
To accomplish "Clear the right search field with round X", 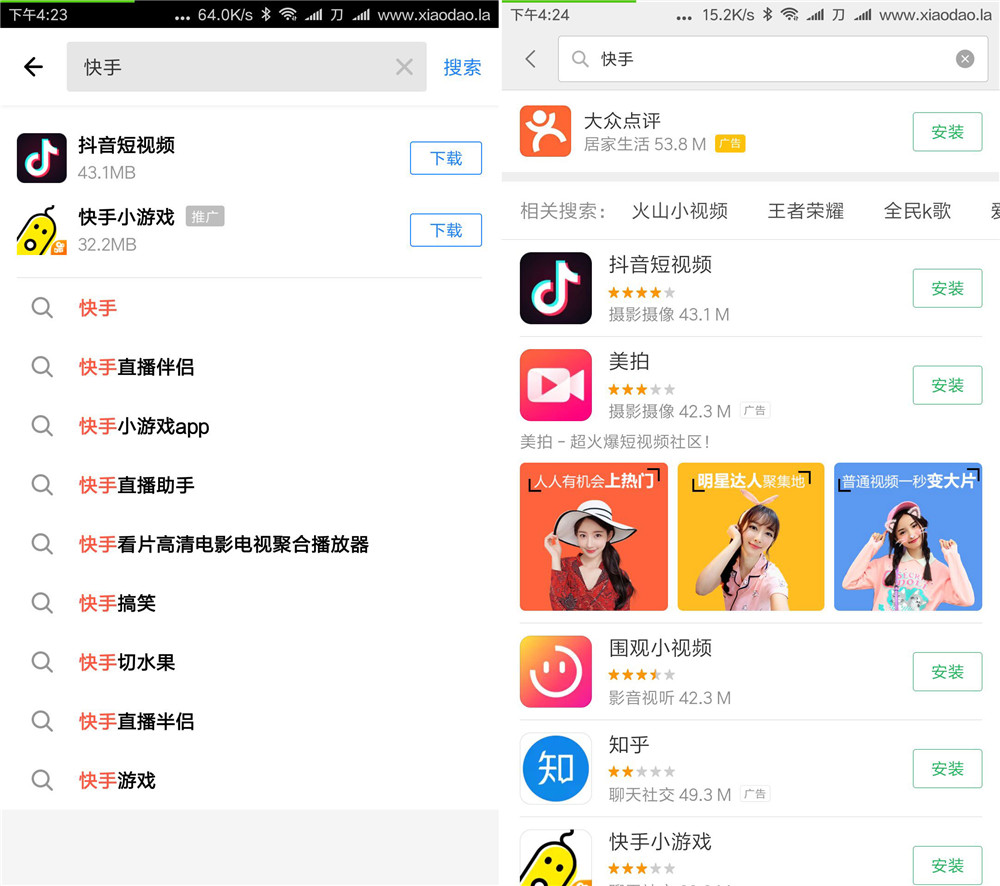I will (965, 59).
